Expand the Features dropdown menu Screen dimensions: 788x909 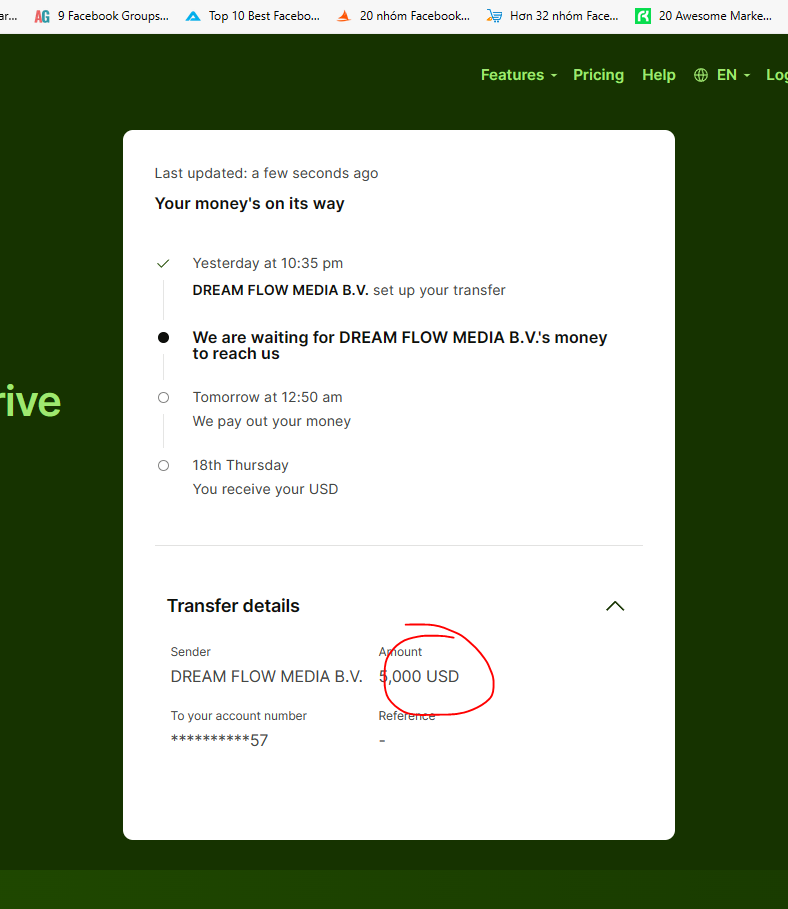519,75
